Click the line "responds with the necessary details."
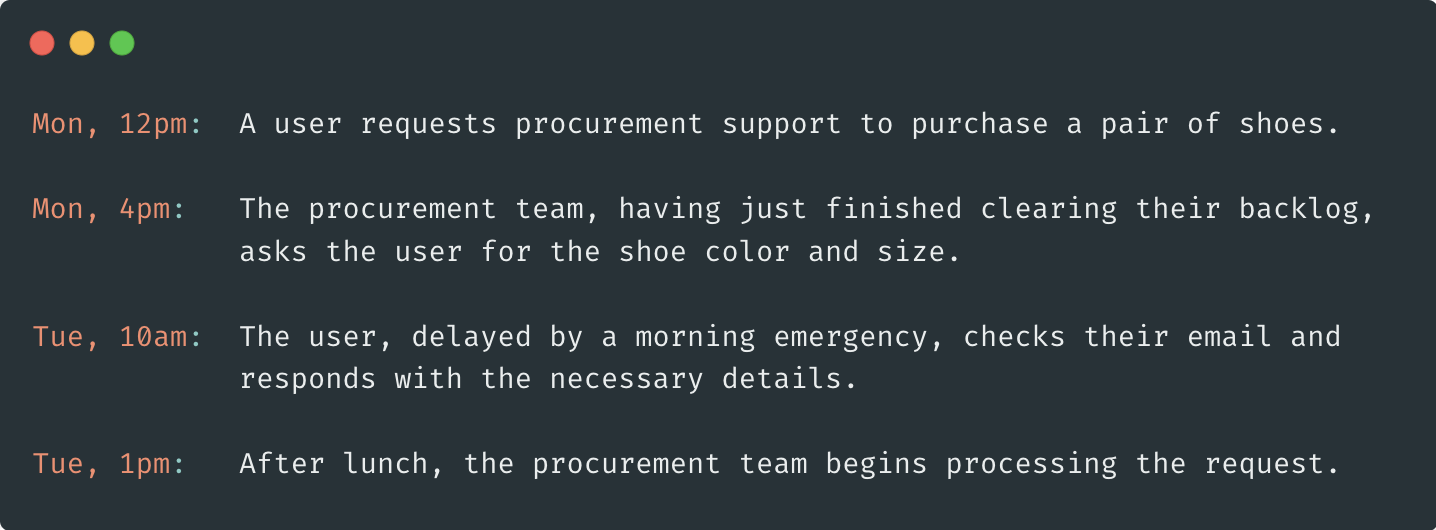The width and height of the screenshot is (1436, 530). pos(548,379)
